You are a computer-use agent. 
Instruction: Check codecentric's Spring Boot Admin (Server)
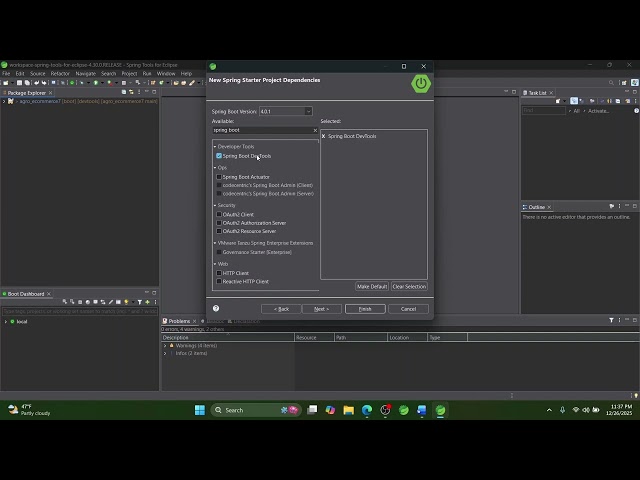pyautogui.click(x=219, y=193)
